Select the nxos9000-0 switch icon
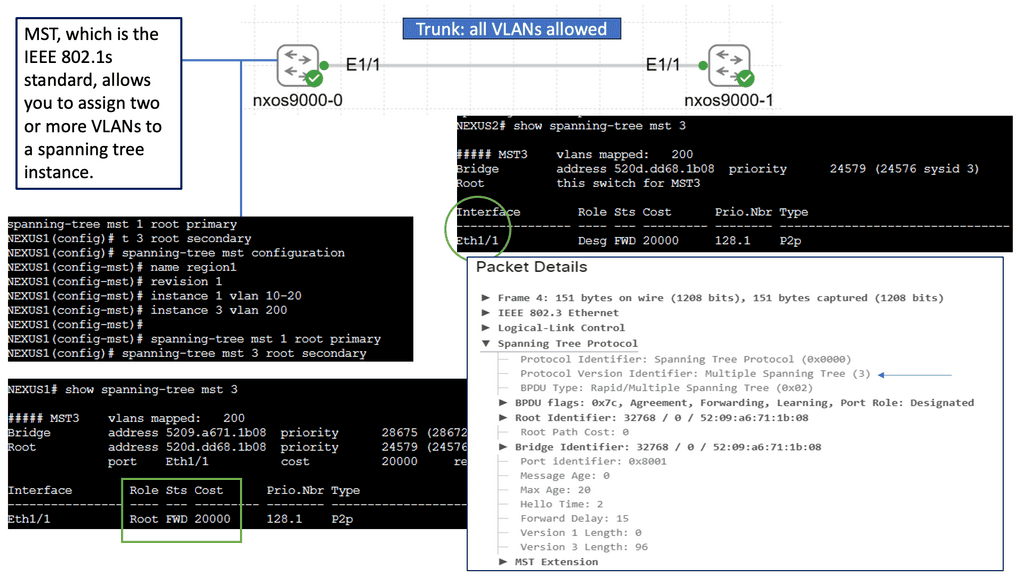The width and height of the screenshot is (1024, 576). click(x=298, y=65)
